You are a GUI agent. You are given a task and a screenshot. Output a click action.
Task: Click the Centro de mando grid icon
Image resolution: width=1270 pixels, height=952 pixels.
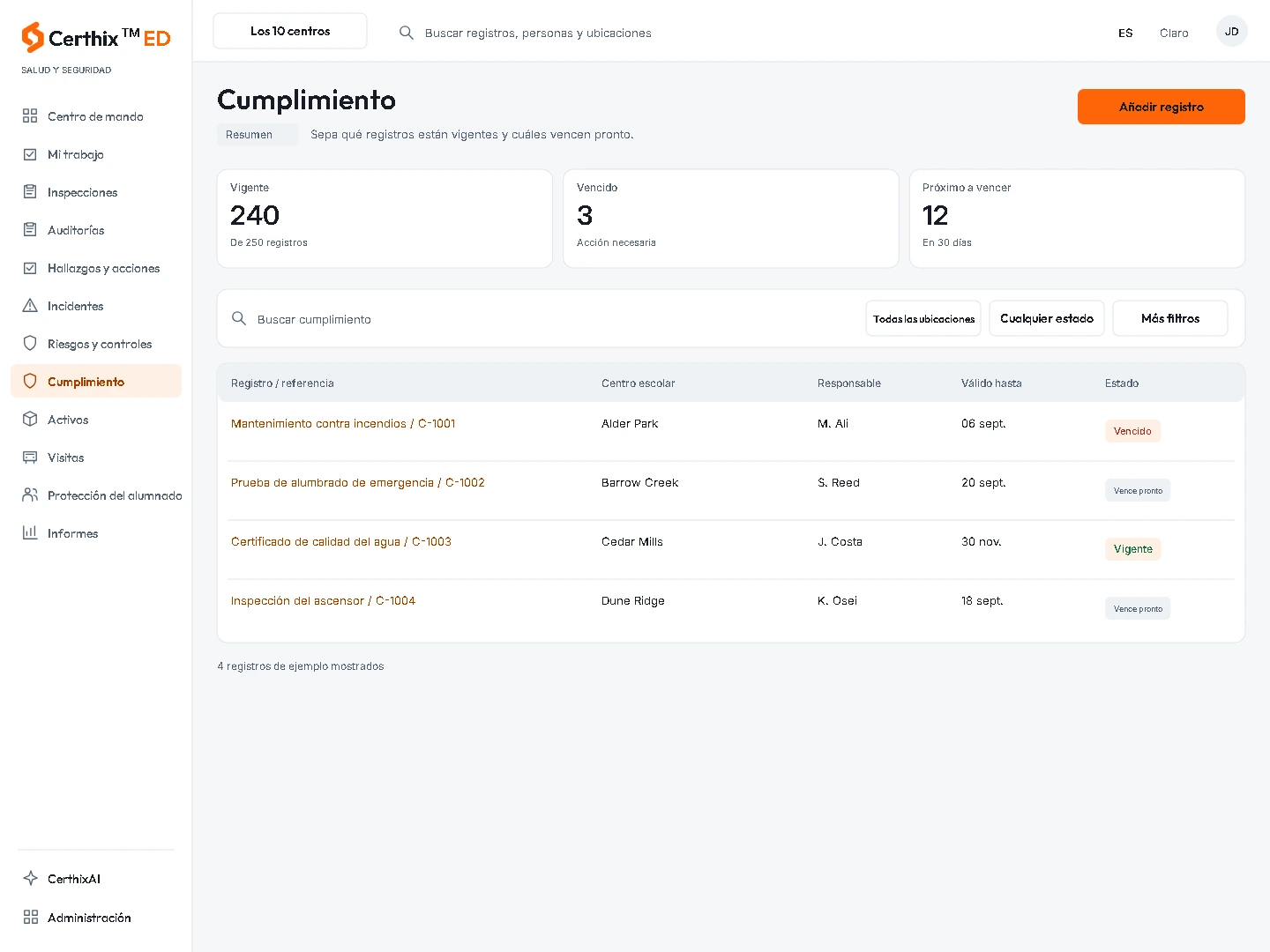30,115
